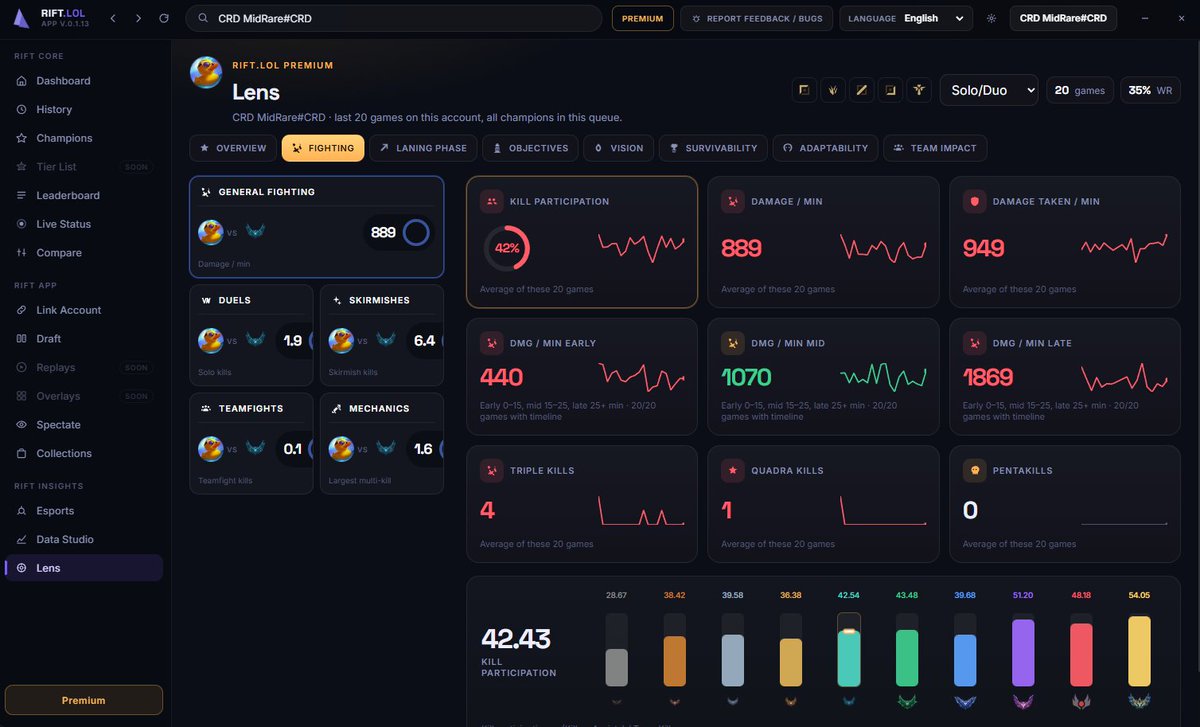This screenshot has width=1200, height=727.
Task: Filter by mid lane role icon
Action: tap(861, 90)
